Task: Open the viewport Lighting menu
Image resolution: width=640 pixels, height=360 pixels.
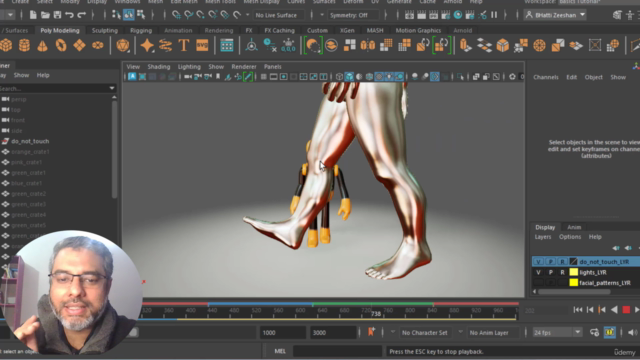Action: tap(189, 67)
